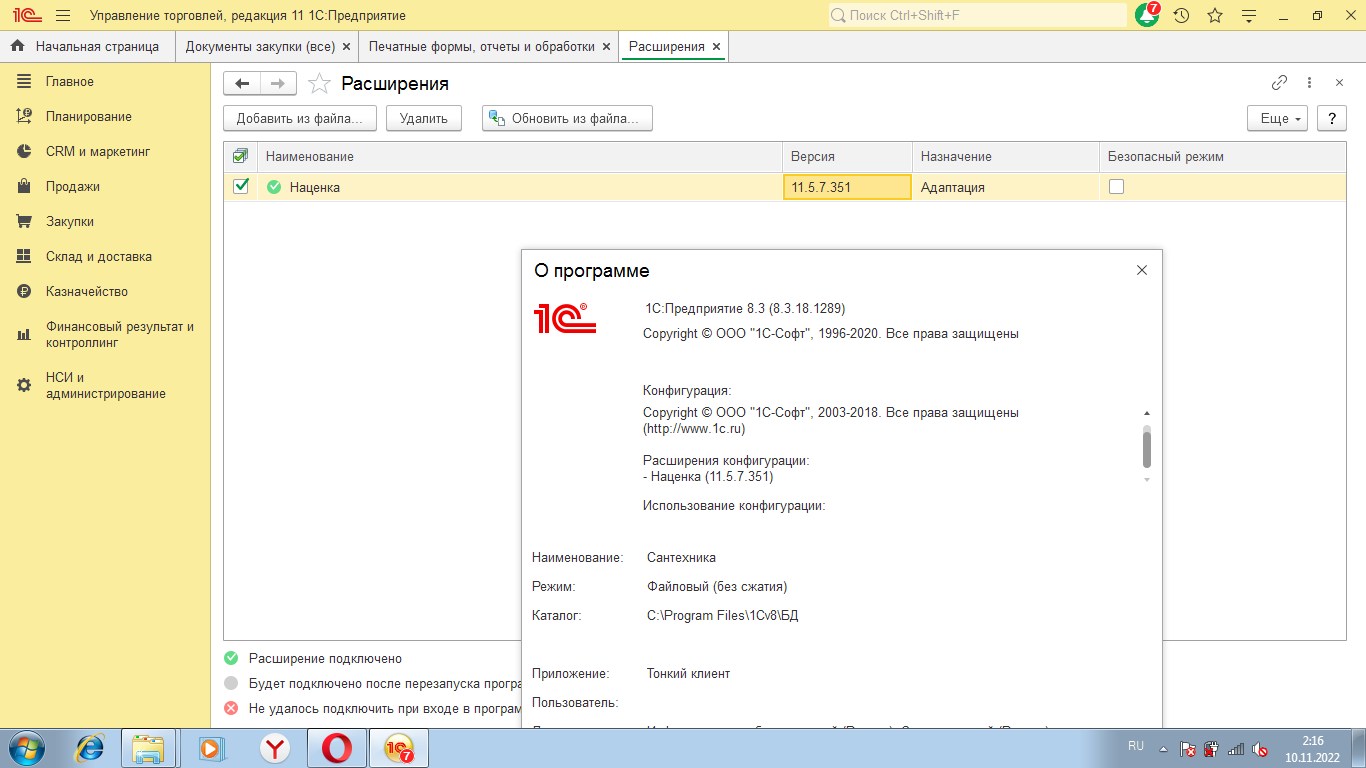
Task: Launch Yandex browser from taskbar
Action: 274,748
